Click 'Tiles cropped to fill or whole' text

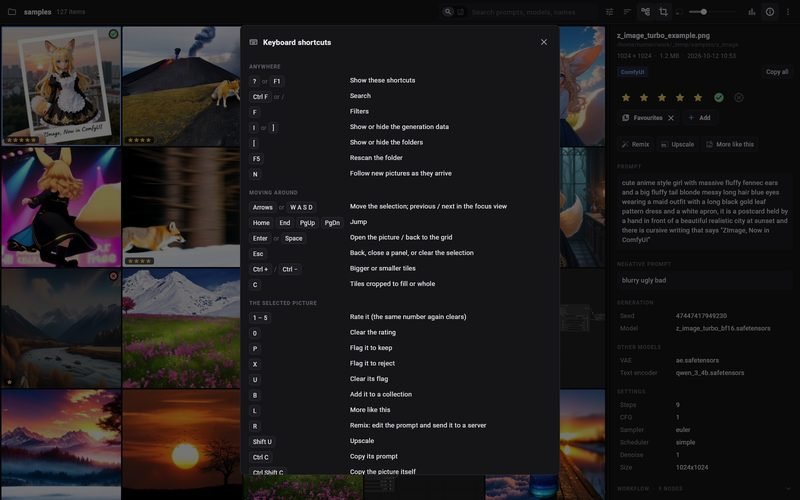392,284
